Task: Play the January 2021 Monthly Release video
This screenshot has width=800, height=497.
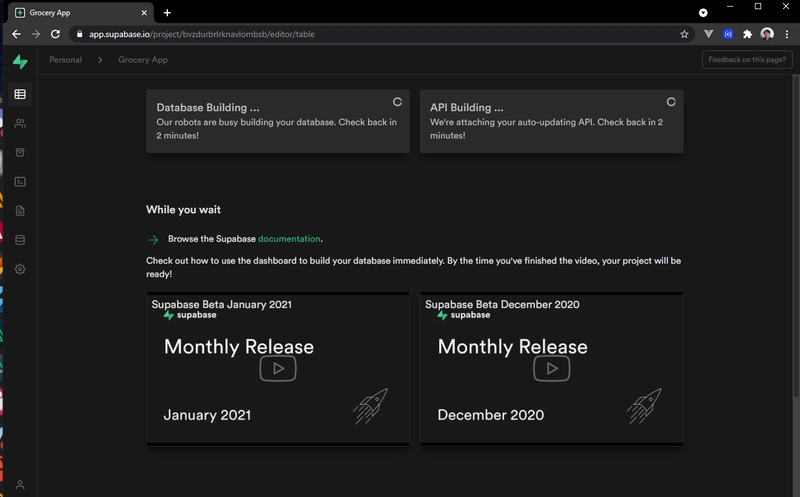Action: (278, 368)
